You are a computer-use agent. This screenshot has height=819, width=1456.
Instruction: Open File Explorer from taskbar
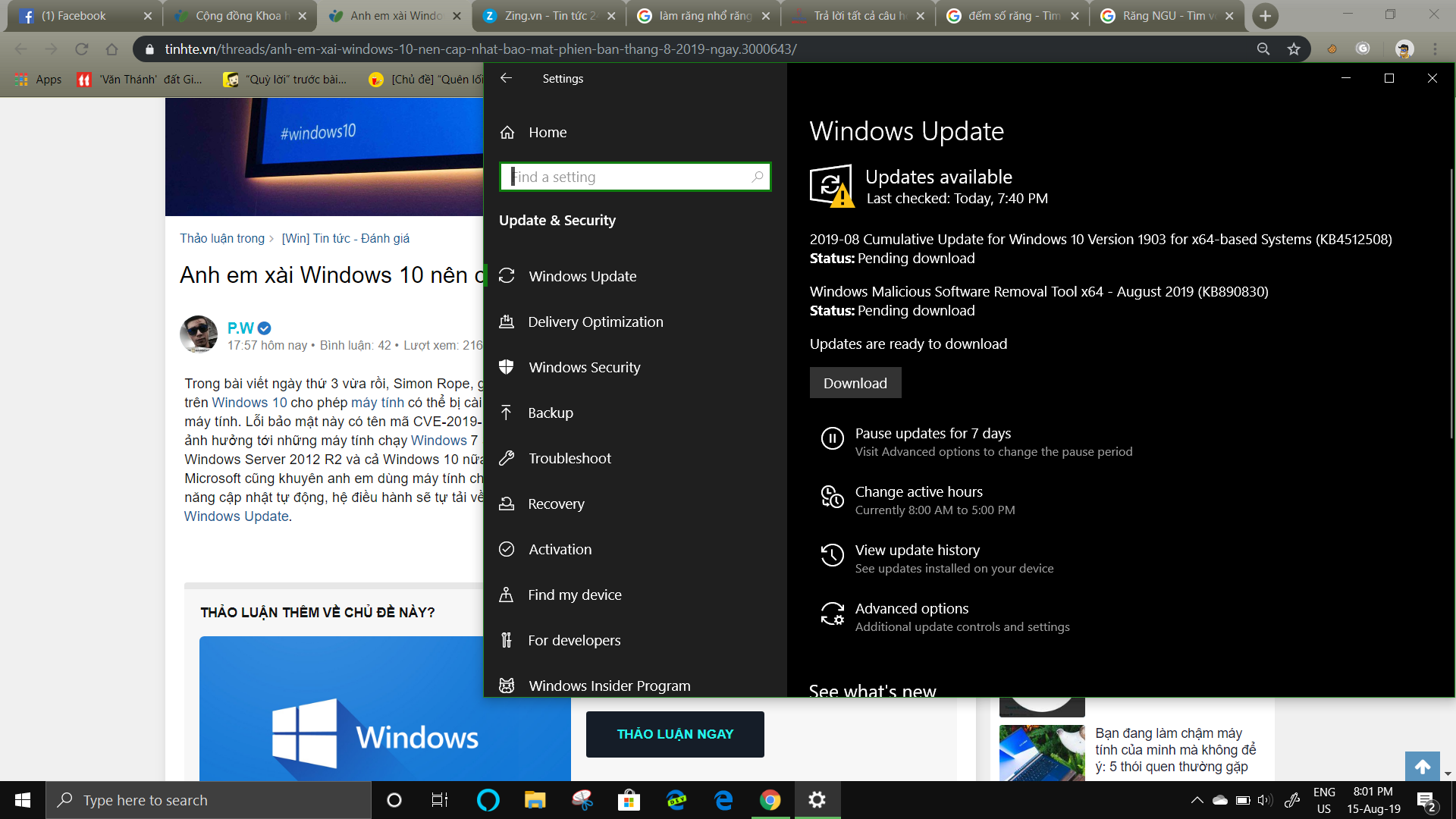click(x=535, y=800)
